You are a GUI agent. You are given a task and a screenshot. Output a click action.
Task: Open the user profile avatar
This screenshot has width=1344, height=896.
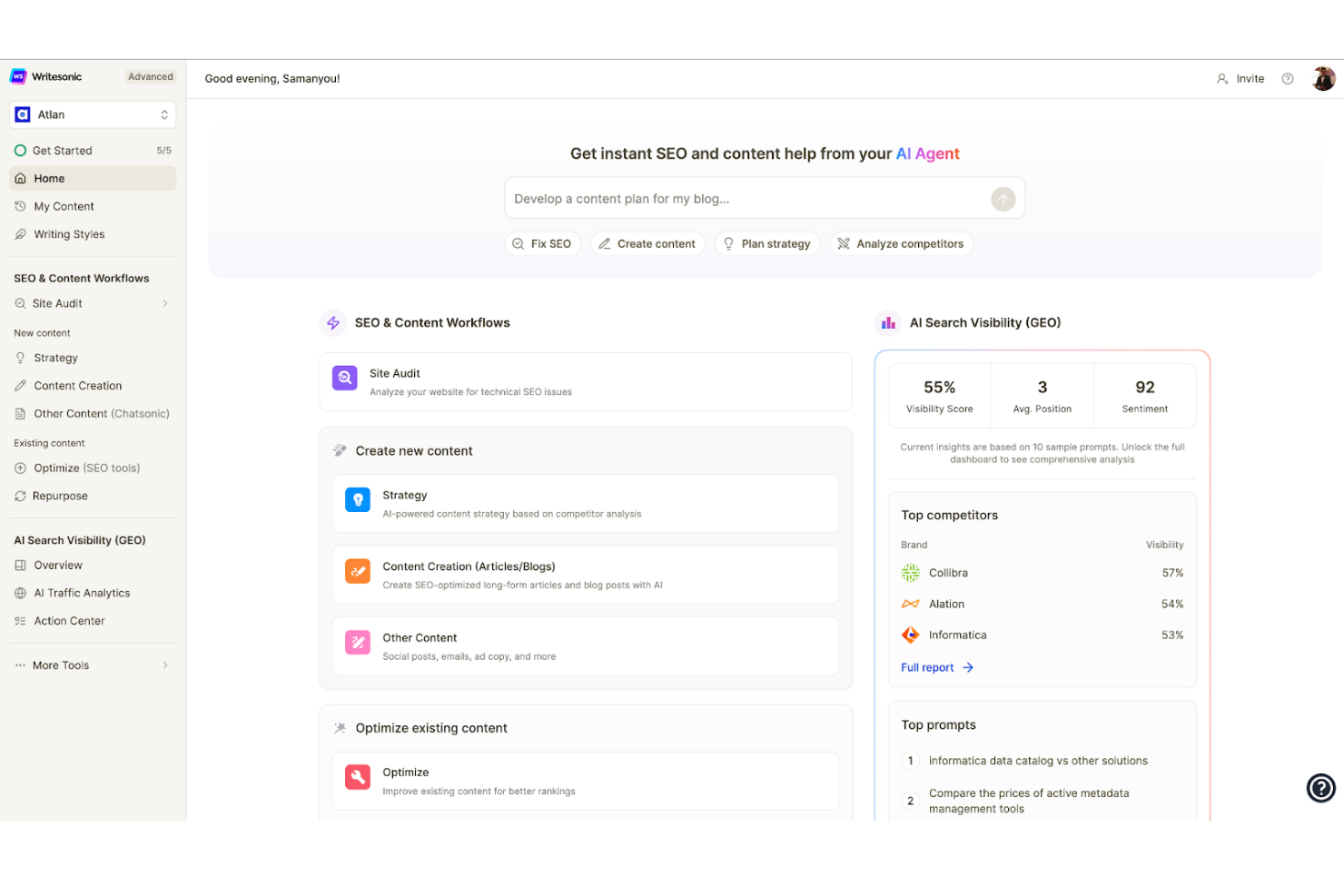pyautogui.click(x=1323, y=79)
